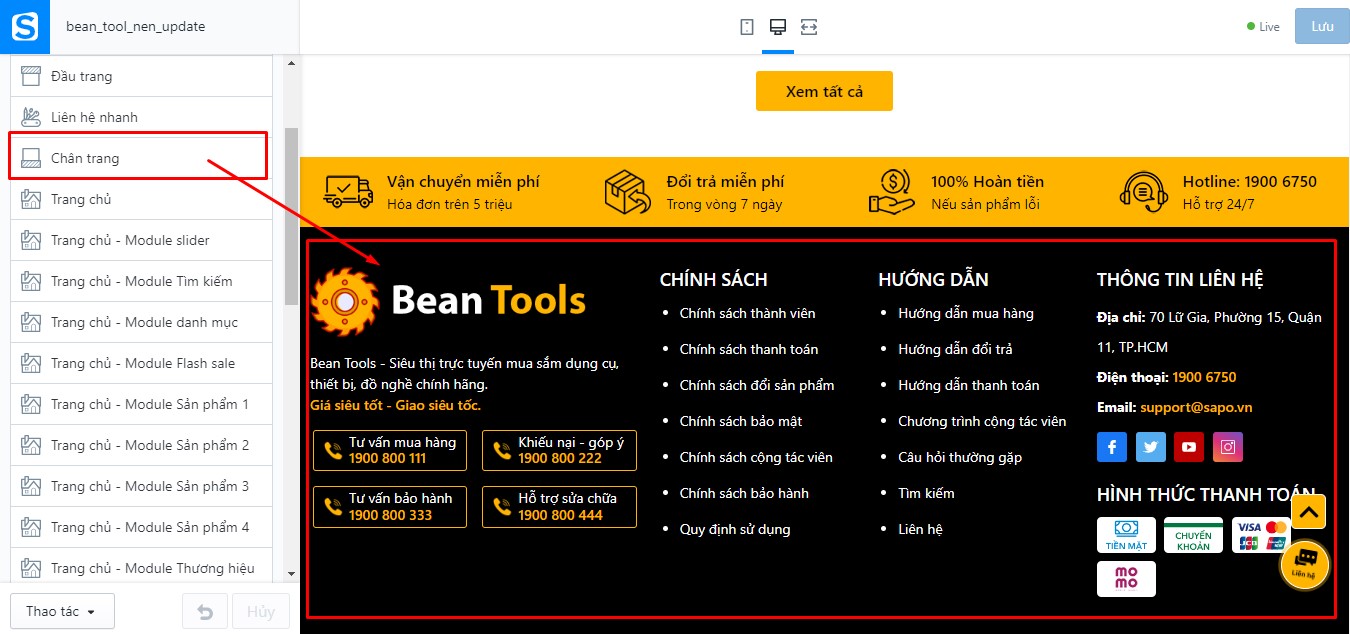Open Trang chủ - Module Tìm kiếm
Image resolution: width=1350 pixels, height=634 pixels.
(141, 281)
